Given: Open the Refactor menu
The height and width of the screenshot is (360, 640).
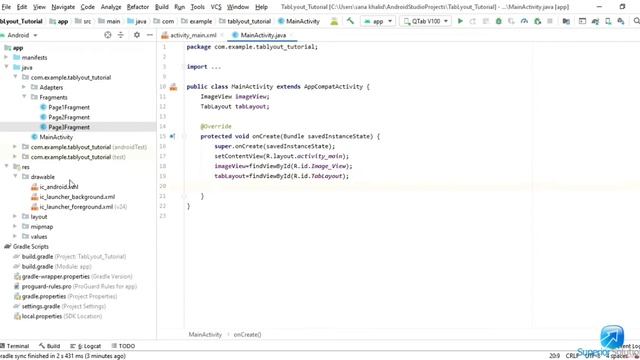Looking at the screenshot, I should (x=138, y=7).
